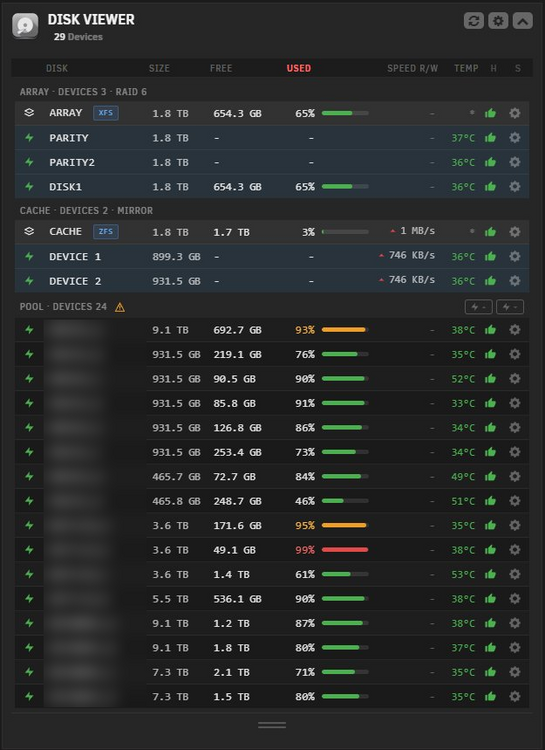Screen dimensions: 545x750
Task: Click health thumbs-up on the CACHE row
Action: coord(490,232)
